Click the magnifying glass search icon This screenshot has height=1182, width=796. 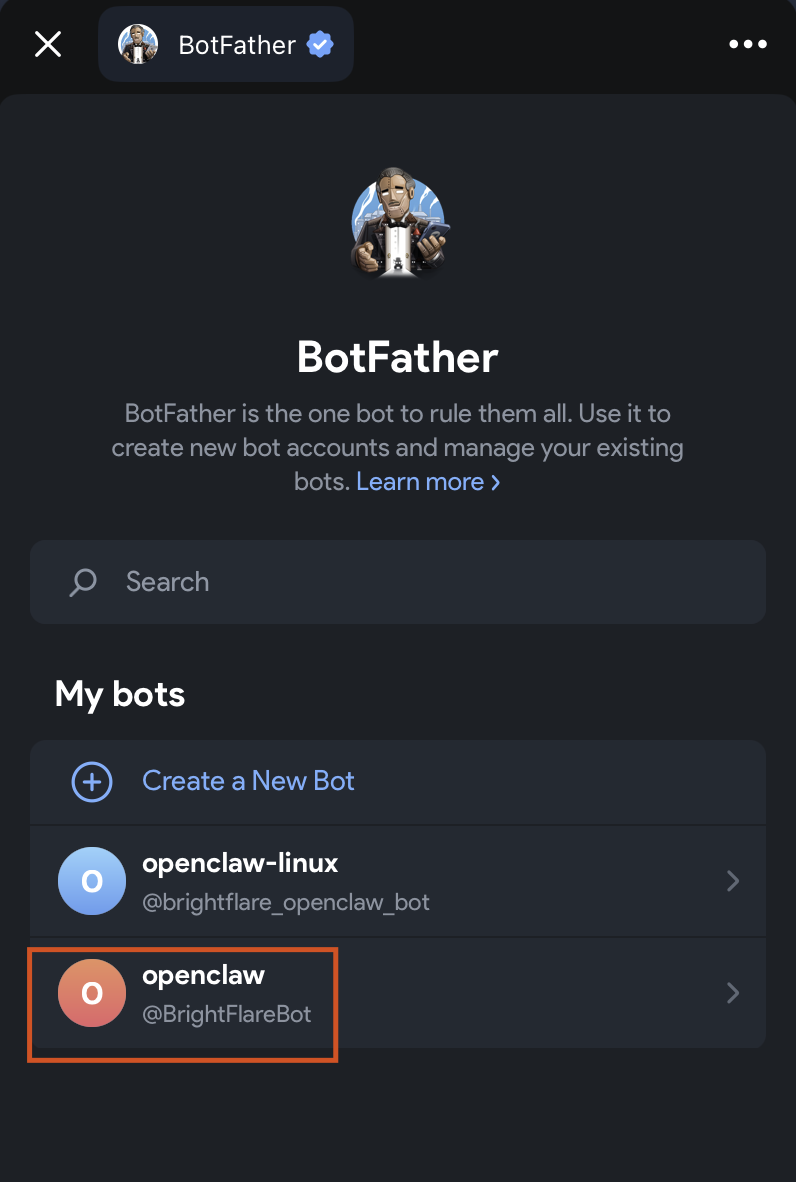[83, 582]
